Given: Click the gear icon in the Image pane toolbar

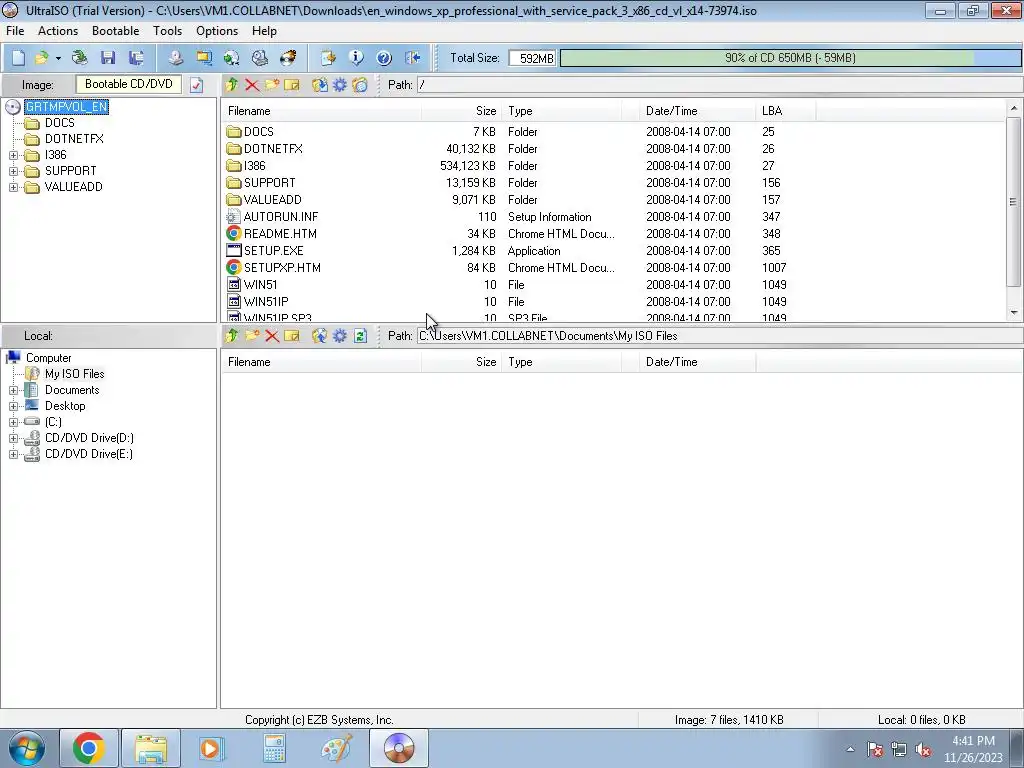Looking at the screenshot, I should (340, 85).
